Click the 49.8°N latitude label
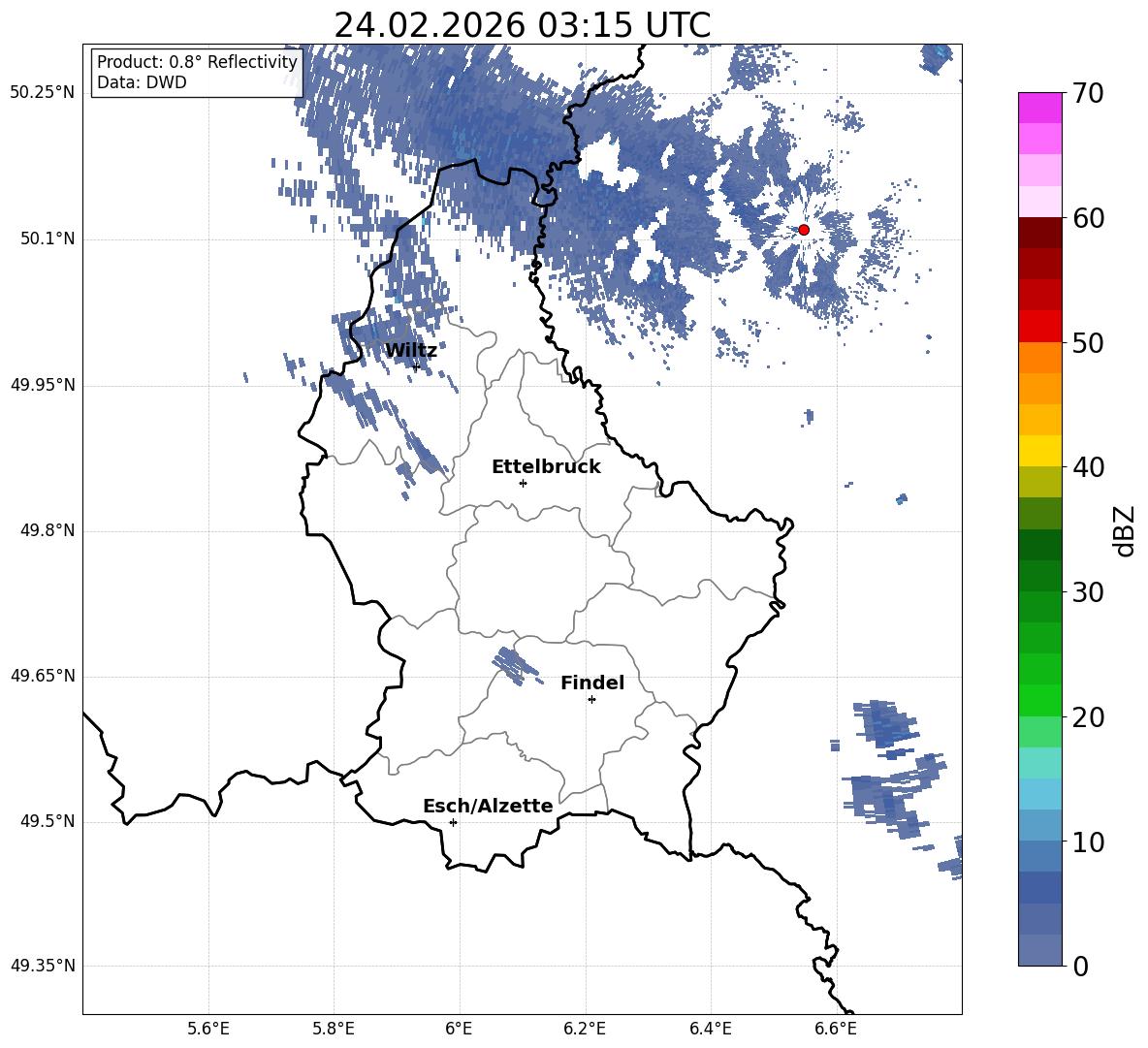The height and width of the screenshot is (1048, 1148). click(x=48, y=530)
